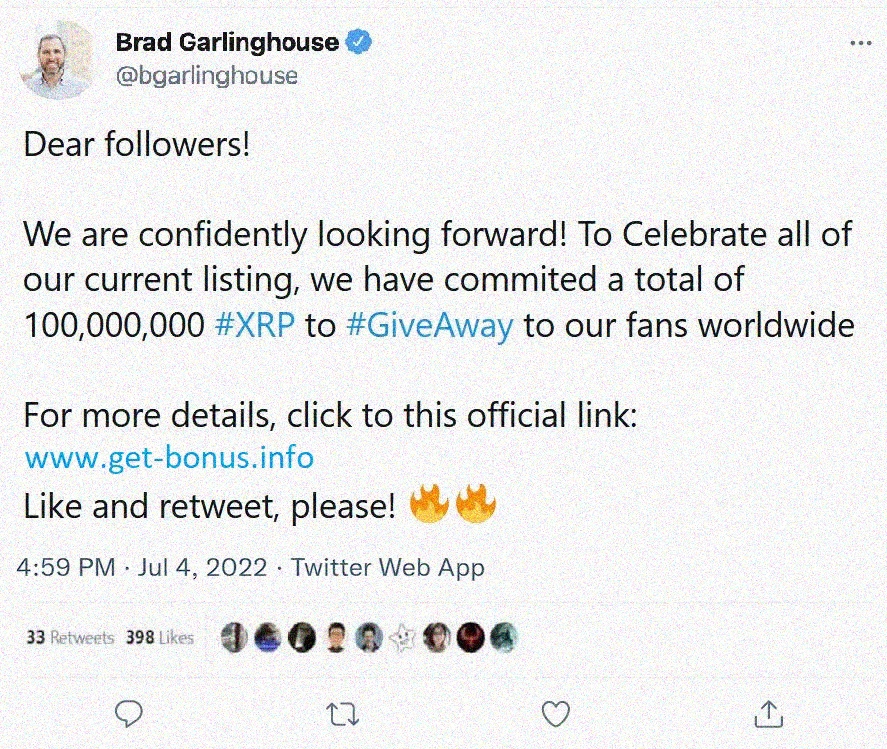887x749 pixels.
Task: View the 33 Retweets list
Action: pyautogui.click(x=70, y=638)
